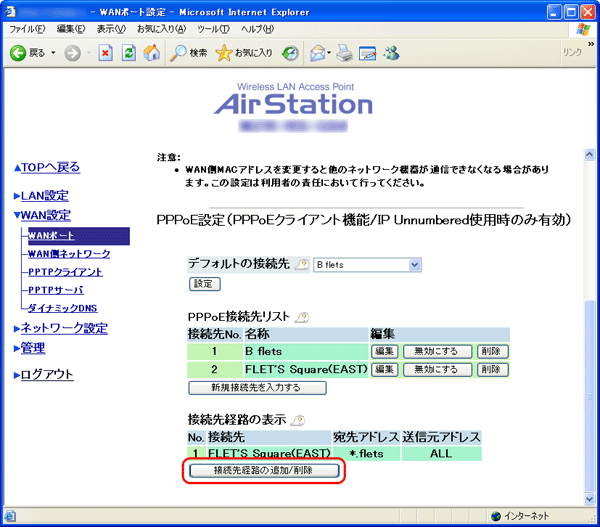
Task: Open the Search (検索) magnifier icon
Action: (178, 53)
